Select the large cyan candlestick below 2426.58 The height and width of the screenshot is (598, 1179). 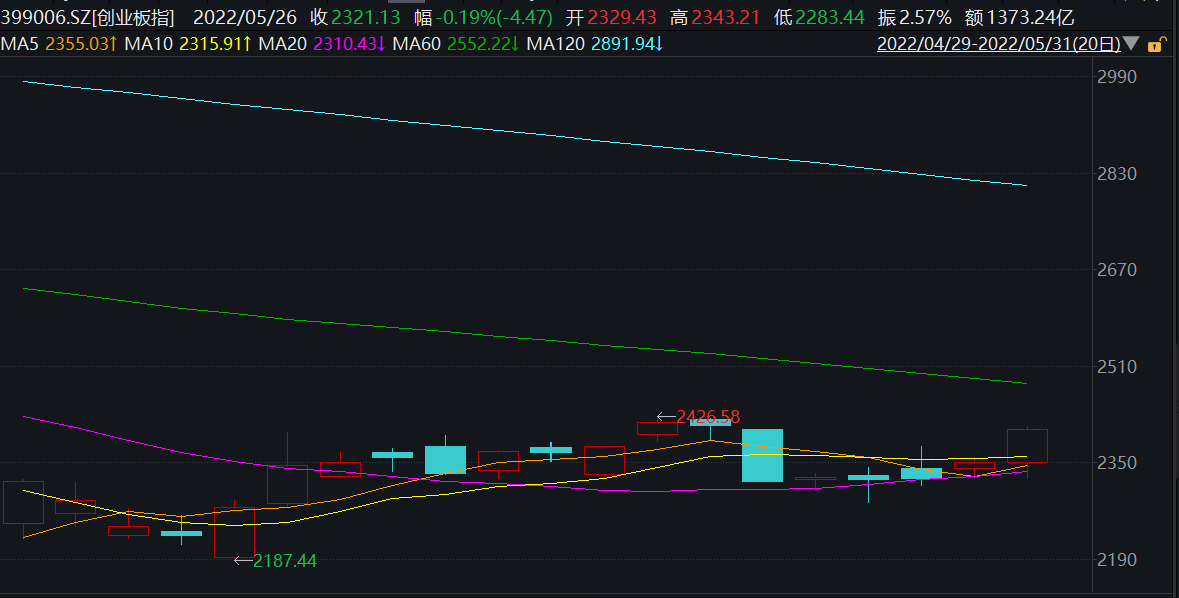point(762,455)
